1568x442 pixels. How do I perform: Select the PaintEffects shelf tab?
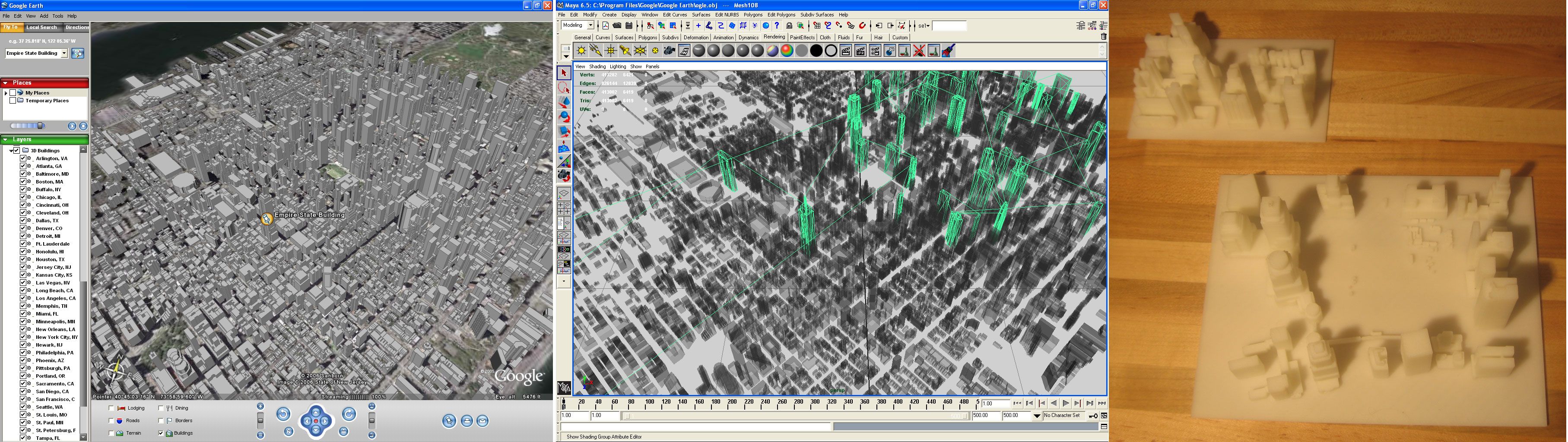(802, 38)
